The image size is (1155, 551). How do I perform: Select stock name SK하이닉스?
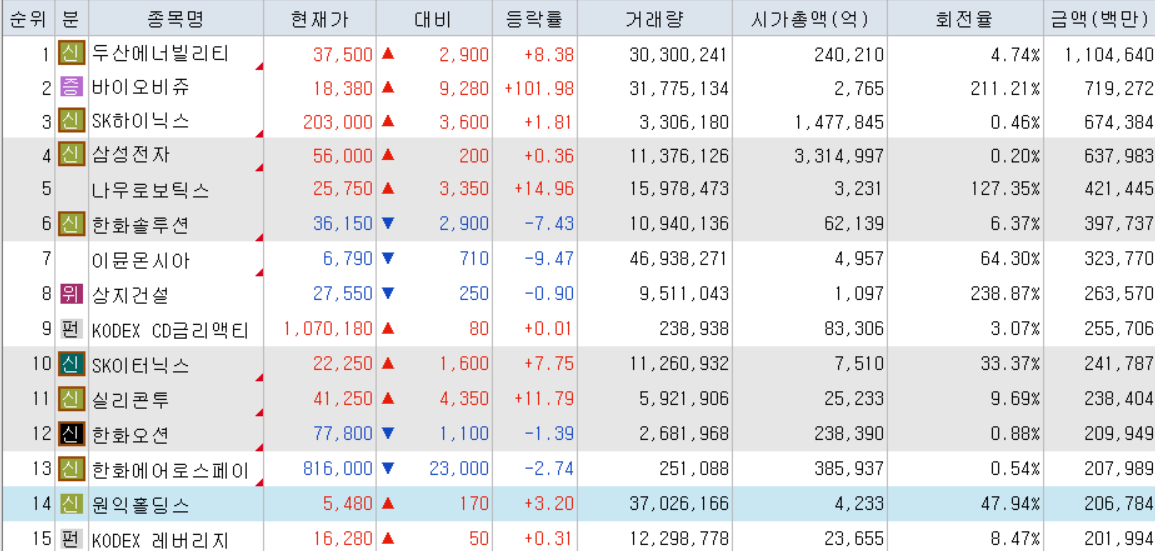(141, 121)
